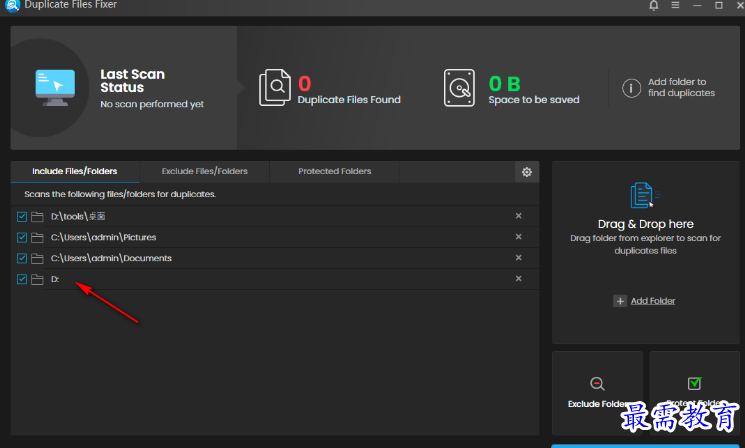Image resolution: width=745 pixels, height=448 pixels.
Task: Click the info icon beside Add folder hint
Action: tap(631, 88)
